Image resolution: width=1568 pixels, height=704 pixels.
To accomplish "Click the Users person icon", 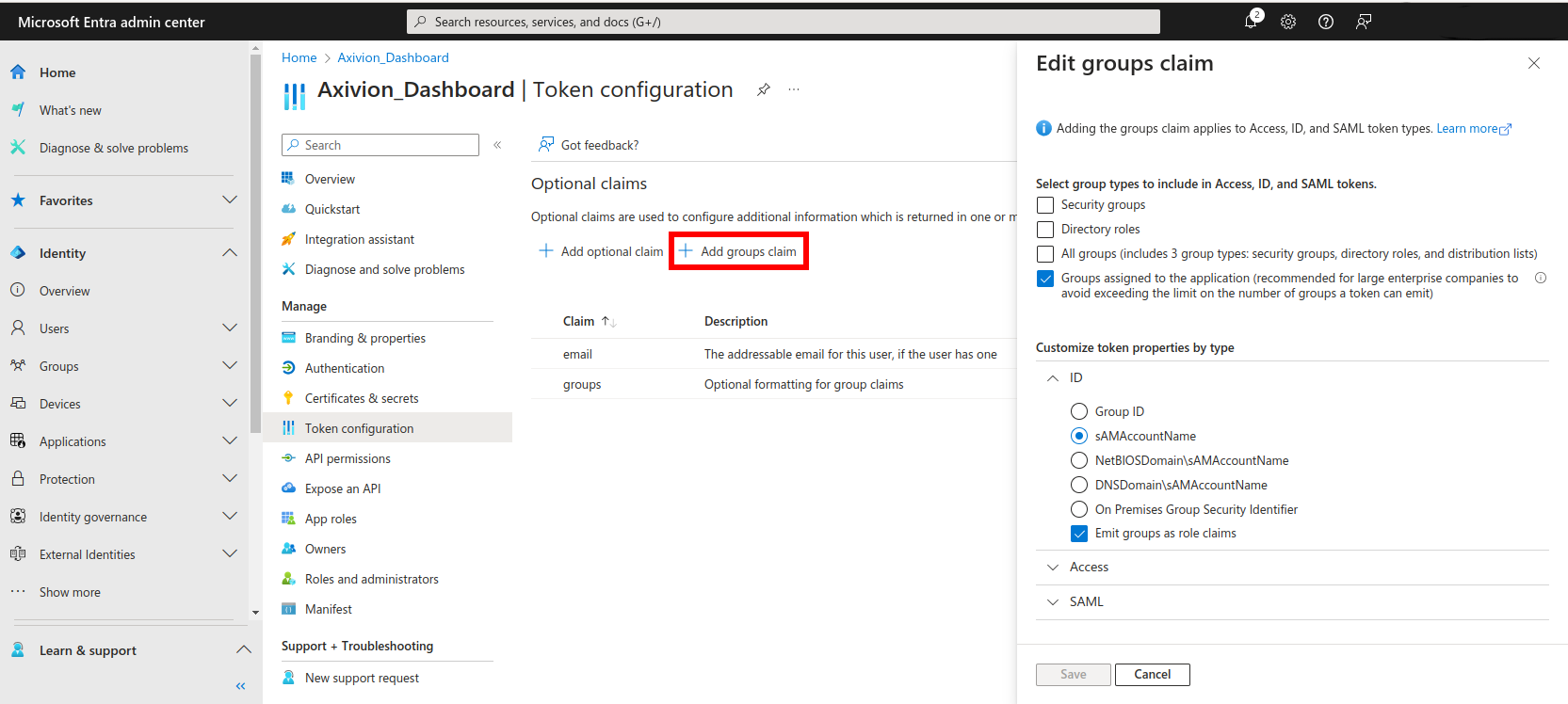I will point(18,328).
